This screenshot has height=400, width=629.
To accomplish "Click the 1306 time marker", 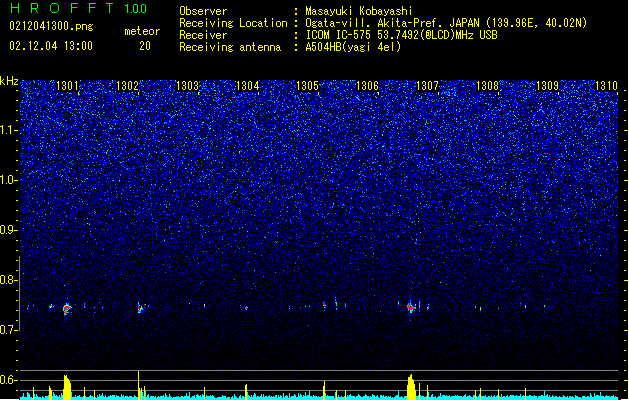I will click(x=367, y=86).
